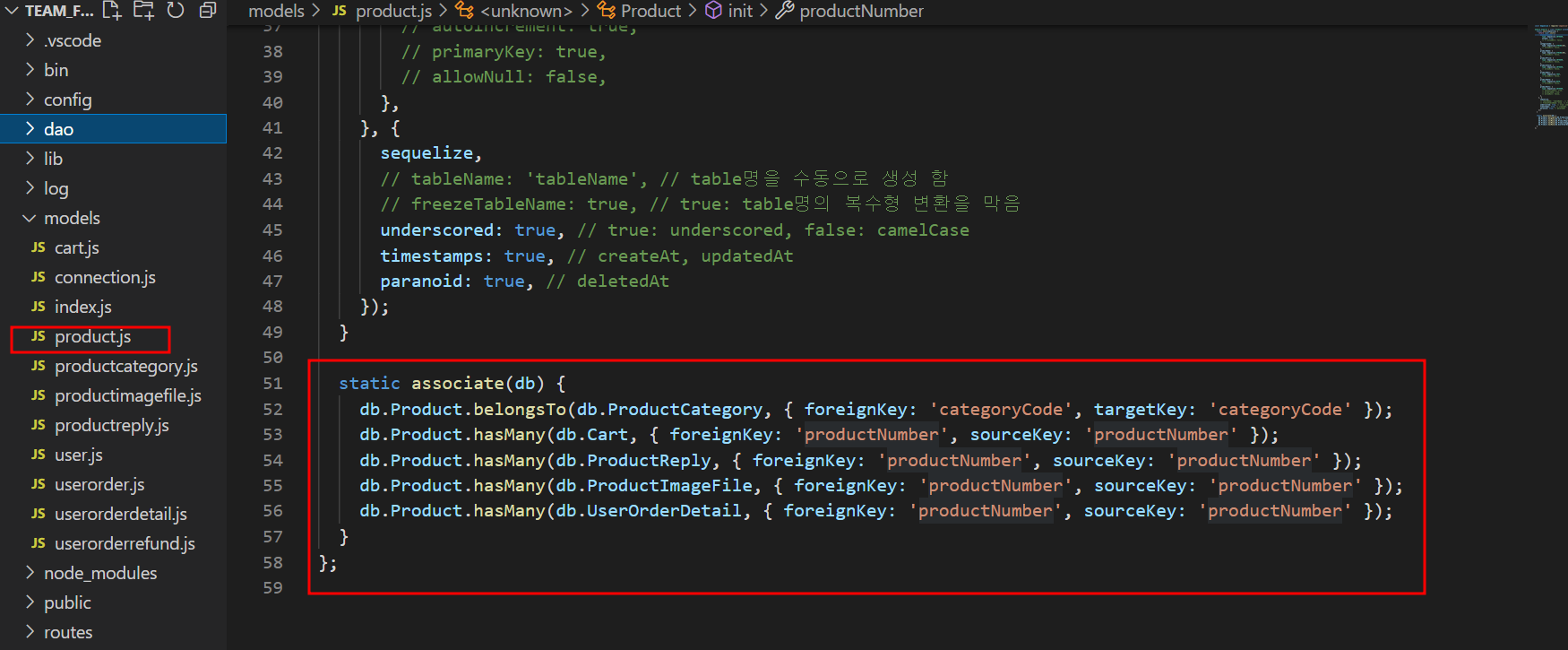
Task: Click line number 51 in the gutter
Action: pyautogui.click(x=272, y=384)
